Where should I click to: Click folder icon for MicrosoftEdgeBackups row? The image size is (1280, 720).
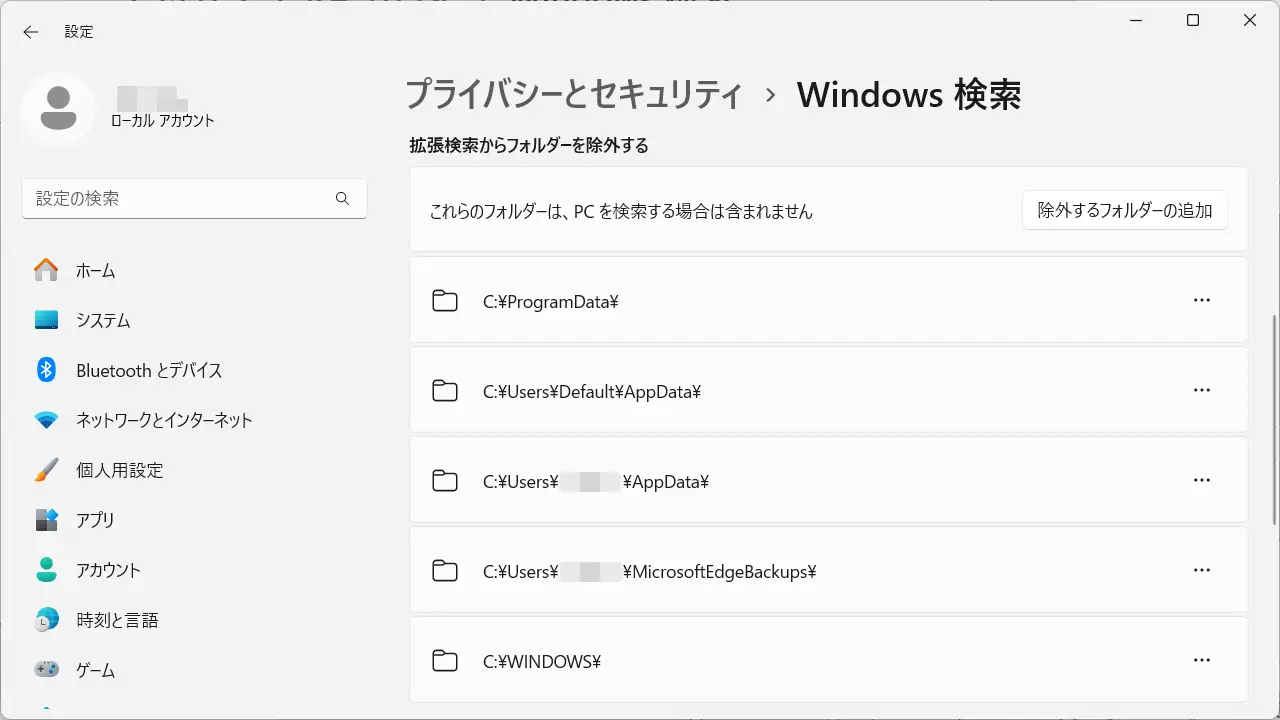click(445, 571)
